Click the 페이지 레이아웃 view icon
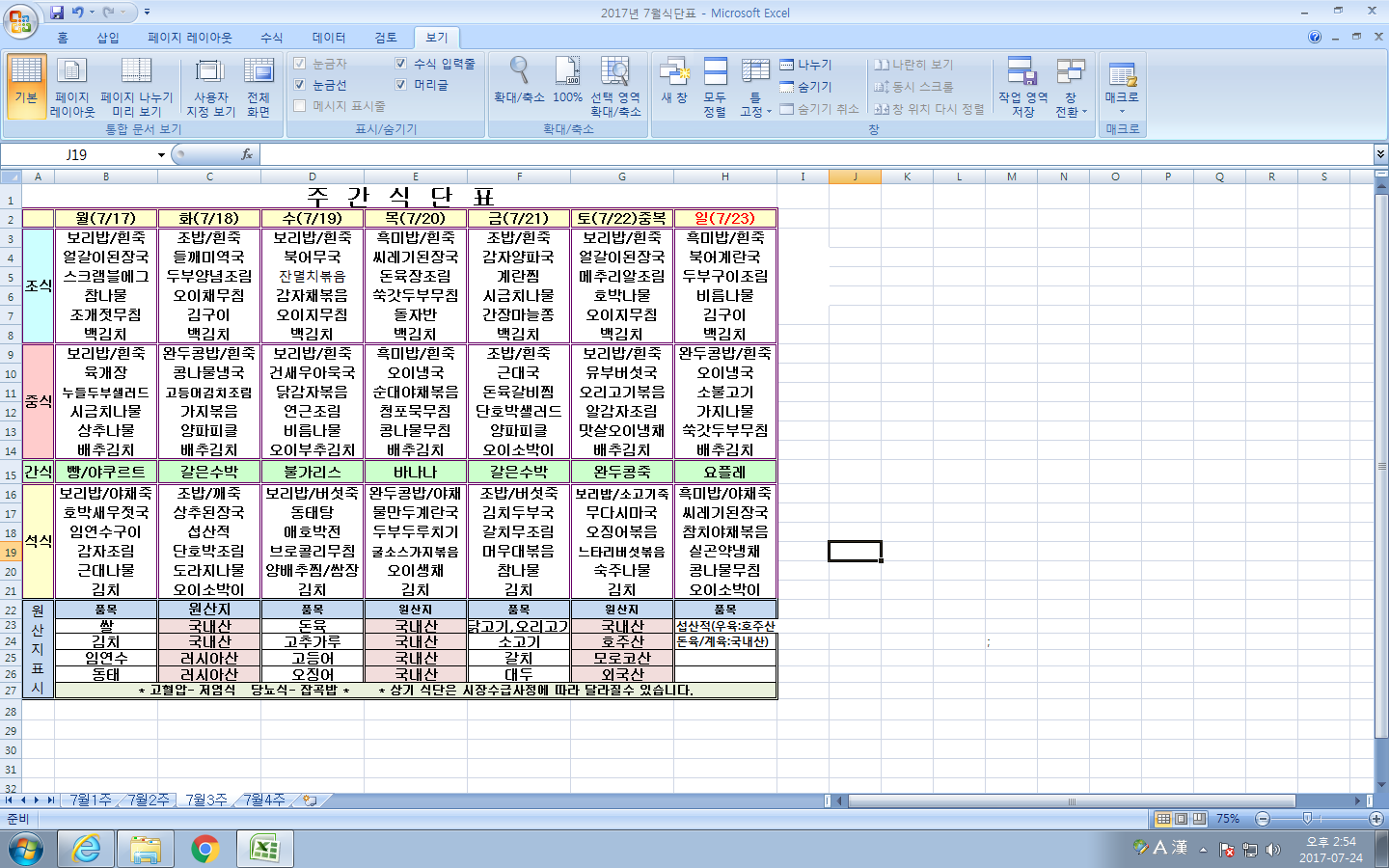The height and width of the screenshot is (868, 1389). [72, 86]
